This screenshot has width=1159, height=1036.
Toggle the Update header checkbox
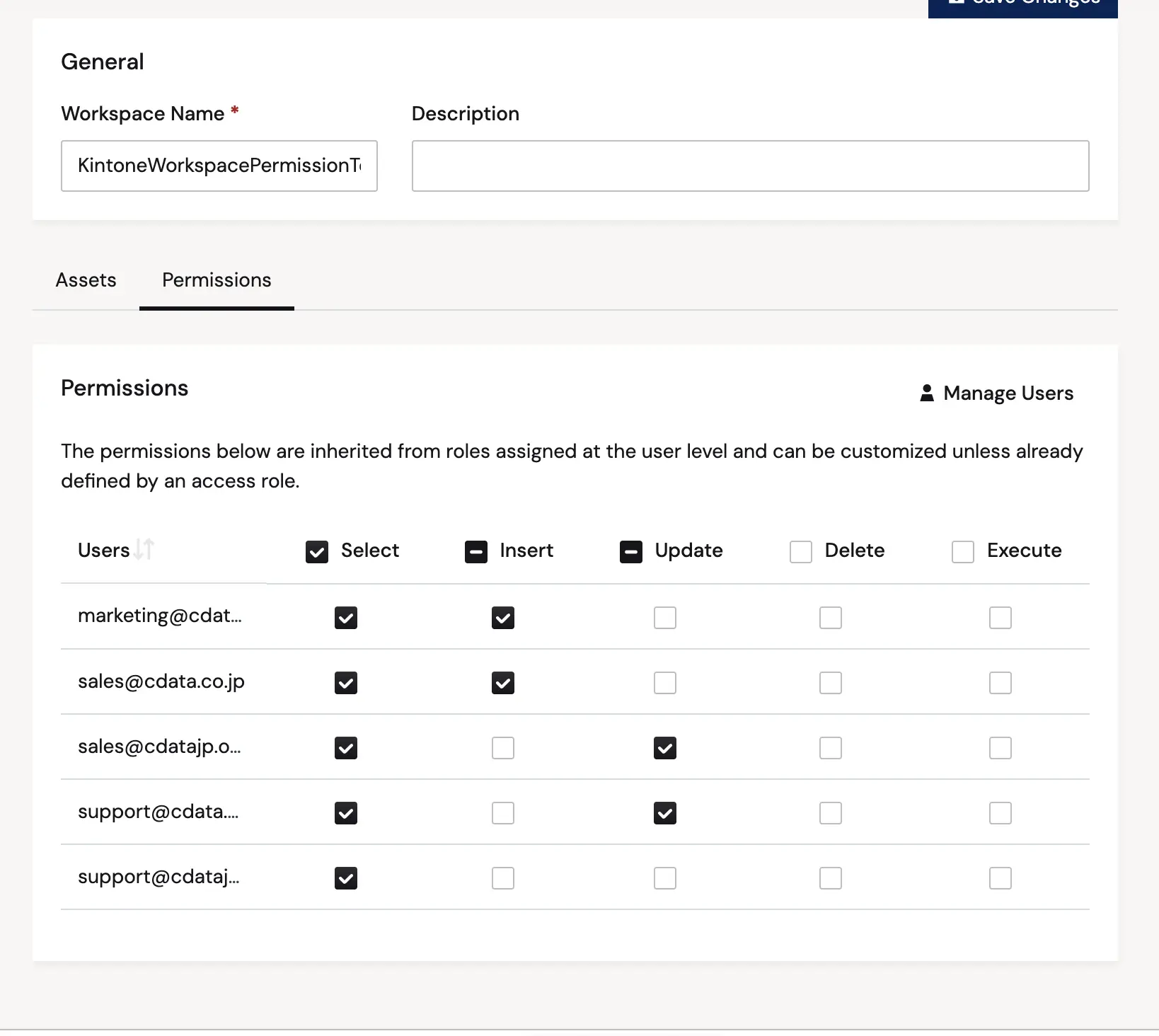click(x=631, y=552)
